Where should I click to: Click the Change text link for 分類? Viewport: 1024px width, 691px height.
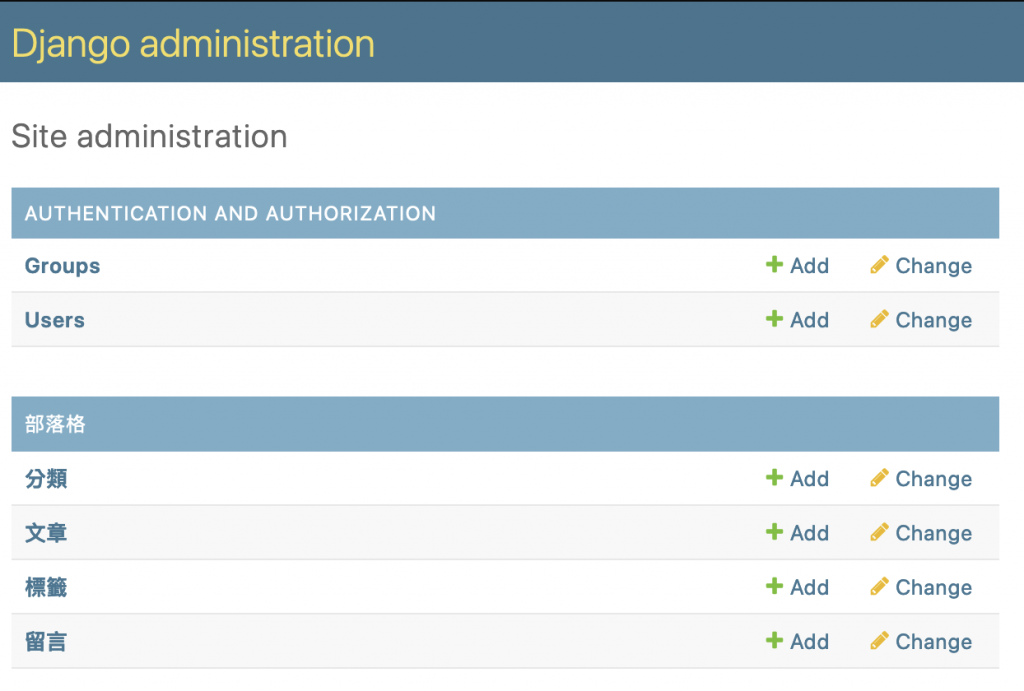tap(934, 479)
